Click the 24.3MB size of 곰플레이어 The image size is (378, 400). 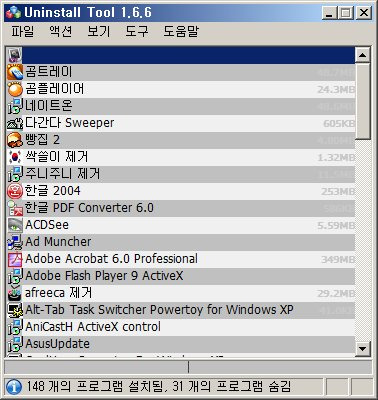pos(336,89)
